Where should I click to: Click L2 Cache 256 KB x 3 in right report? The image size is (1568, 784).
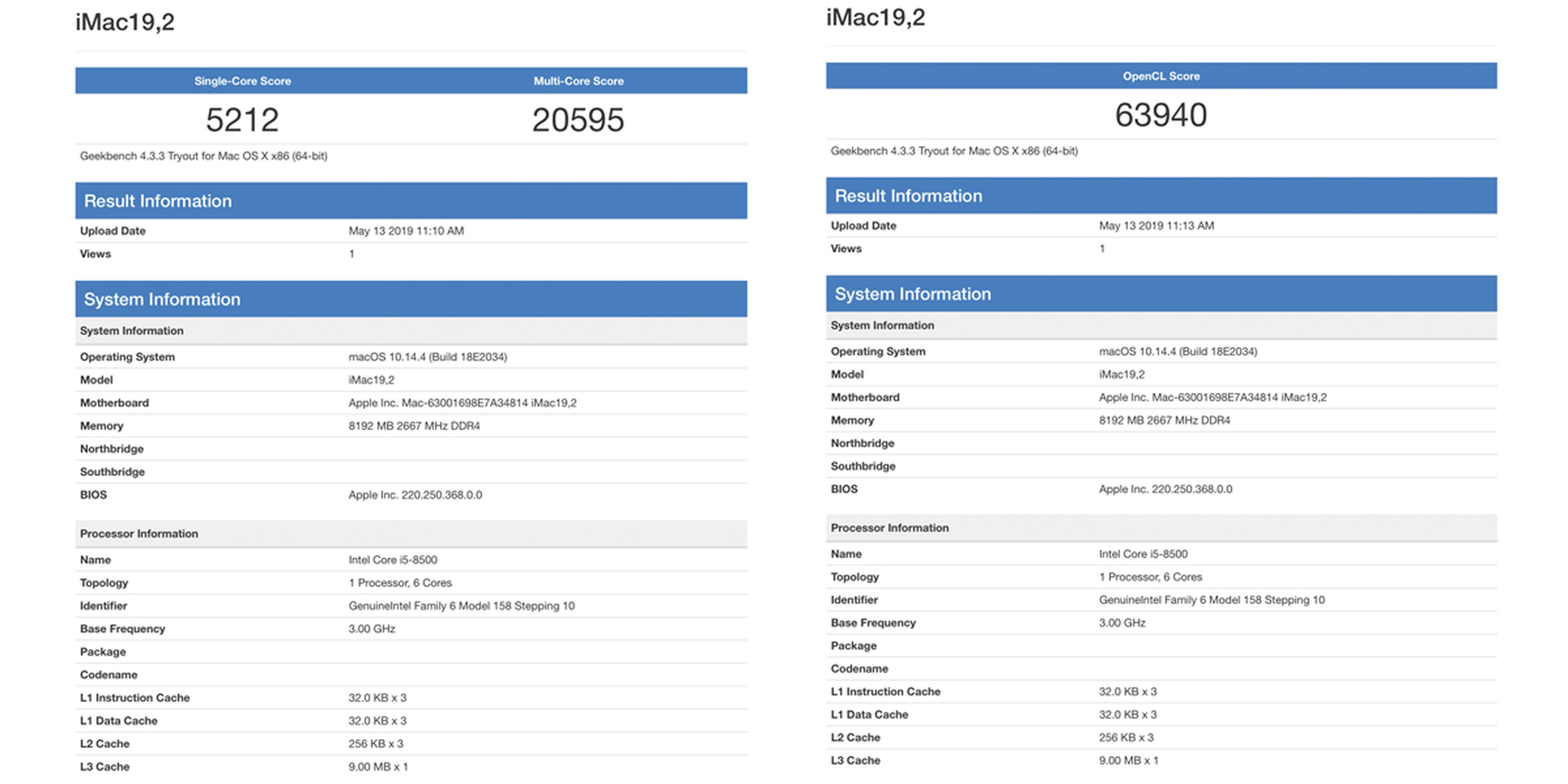[1126, 738]
